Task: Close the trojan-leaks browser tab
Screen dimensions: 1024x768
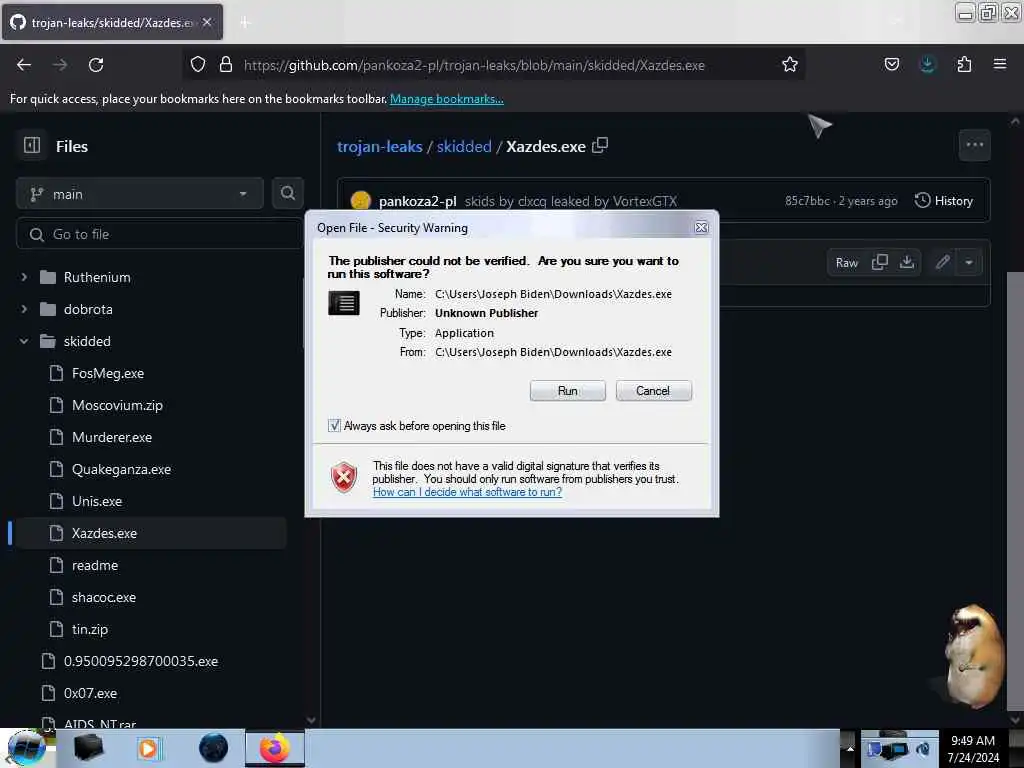Action: tap(207, 22)
